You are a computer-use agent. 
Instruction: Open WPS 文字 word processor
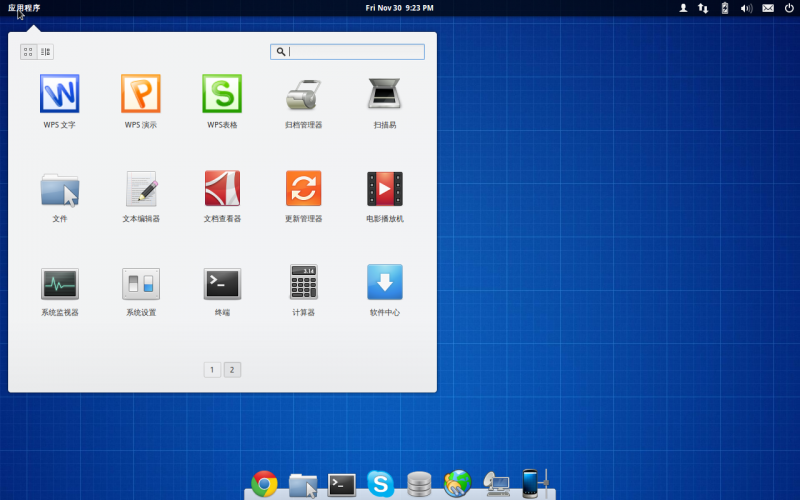(x=60, y=94)
